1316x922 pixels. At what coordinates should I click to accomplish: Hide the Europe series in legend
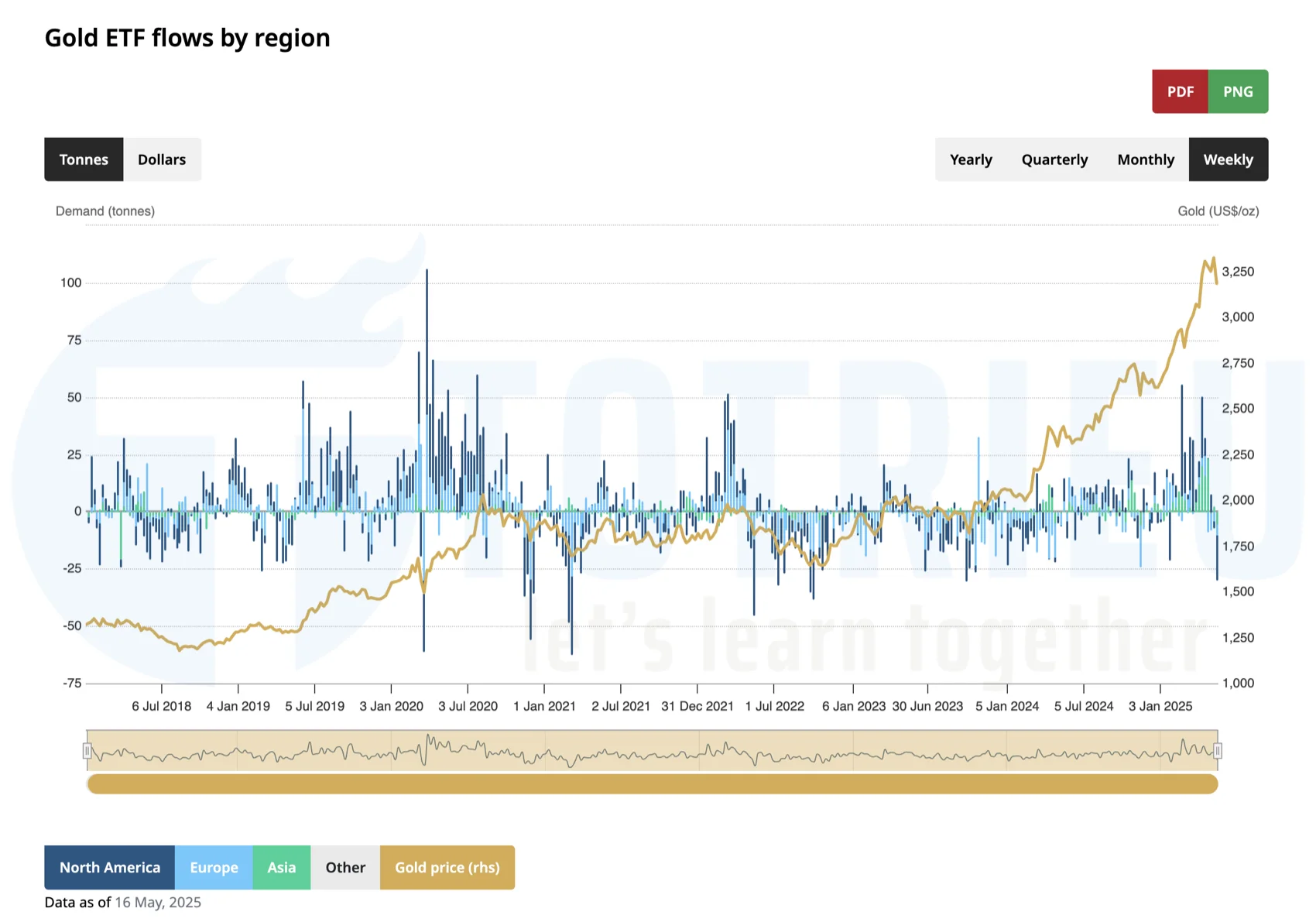tap(214, 867)
